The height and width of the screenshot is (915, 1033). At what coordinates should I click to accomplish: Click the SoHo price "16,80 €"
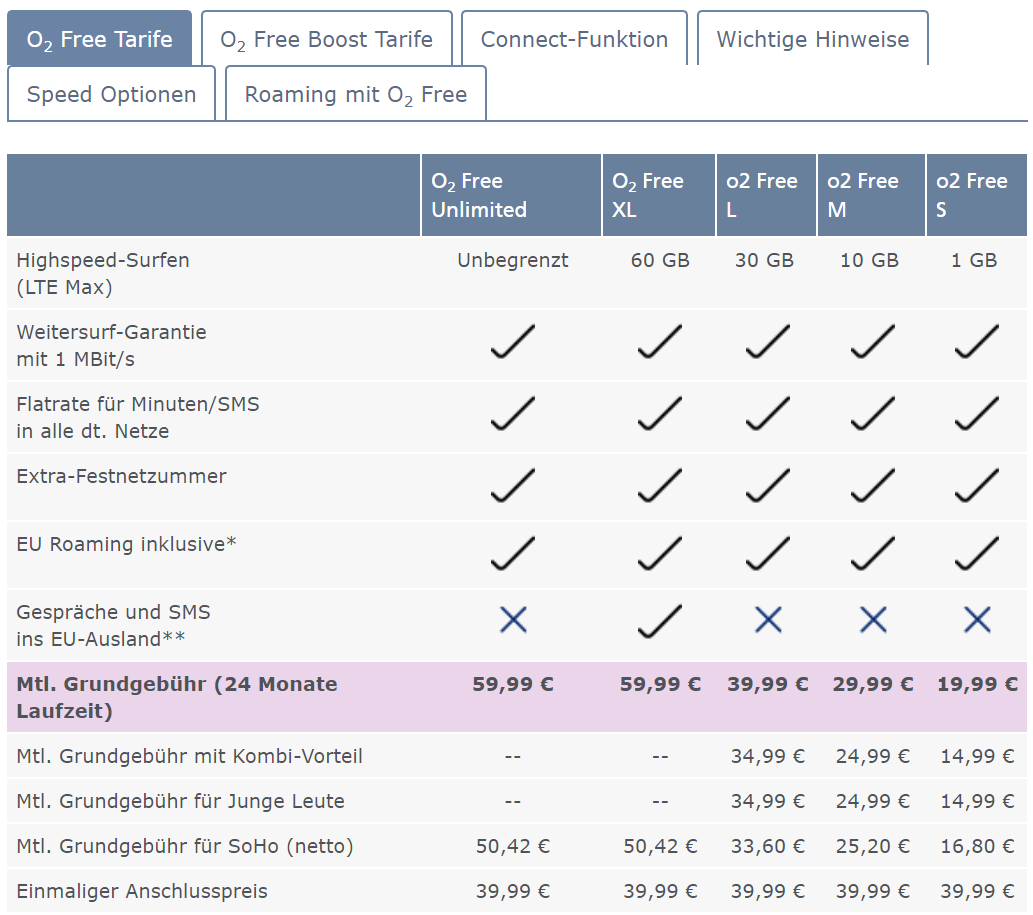[x=978, y=846]
